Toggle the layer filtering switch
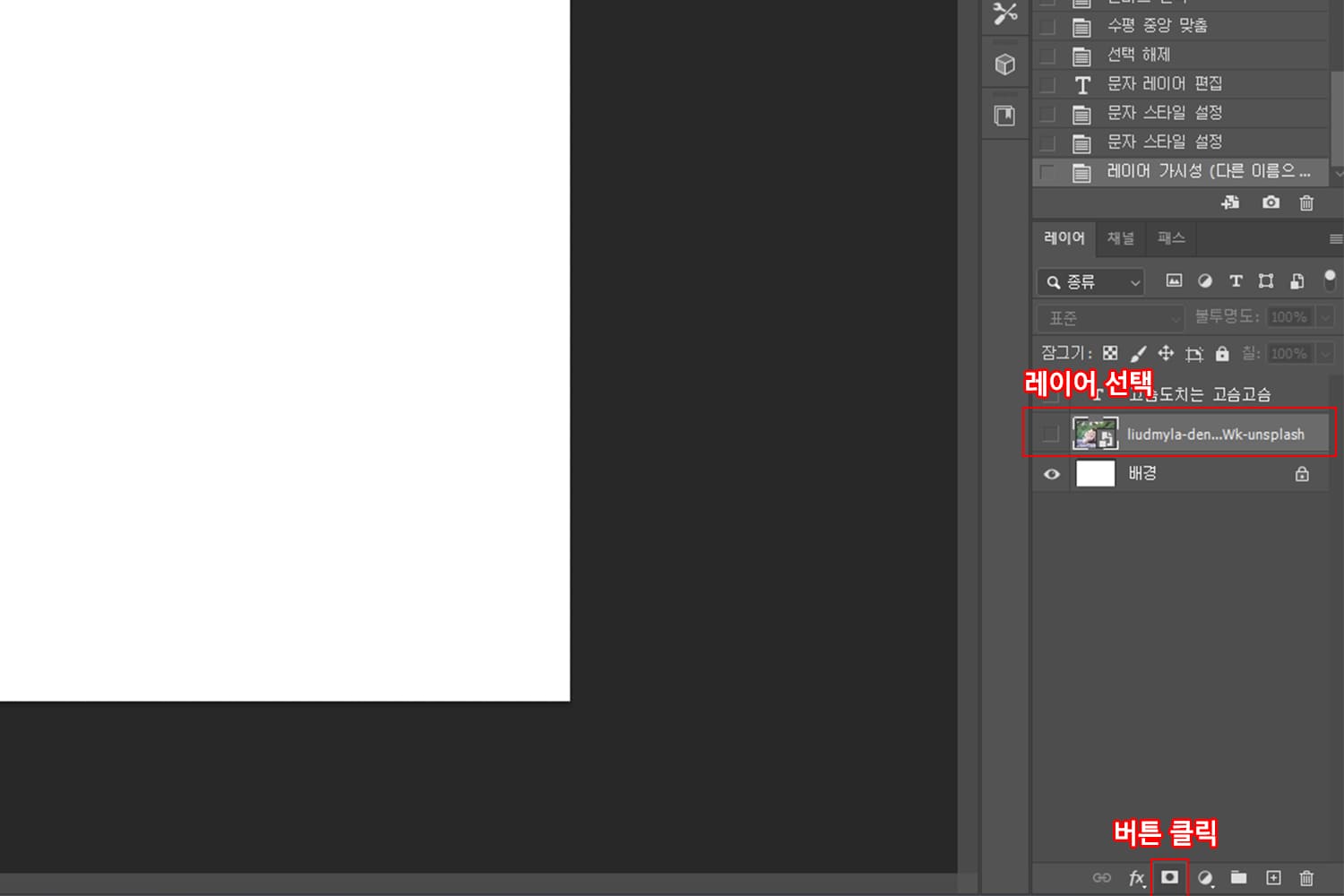The image size is (1344, 896). coord(1330,280)
